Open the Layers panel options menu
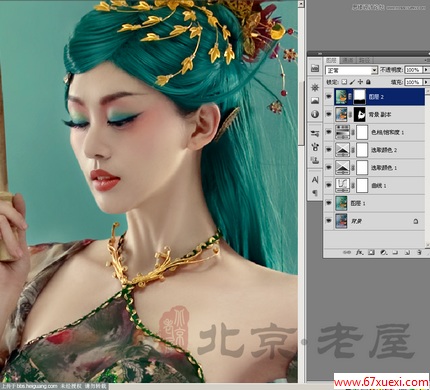 (x=428, y=60)
